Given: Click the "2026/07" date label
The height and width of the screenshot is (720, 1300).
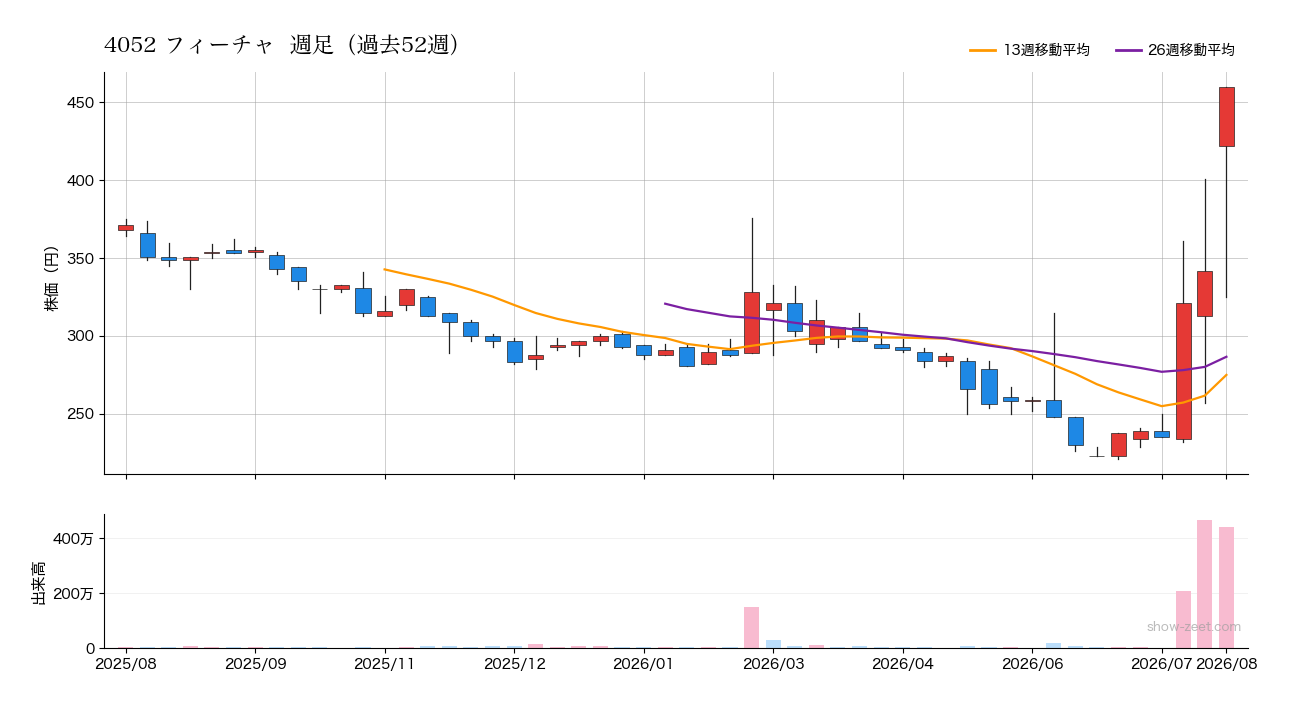Looking at the screenshot, I should [1162, 662].
